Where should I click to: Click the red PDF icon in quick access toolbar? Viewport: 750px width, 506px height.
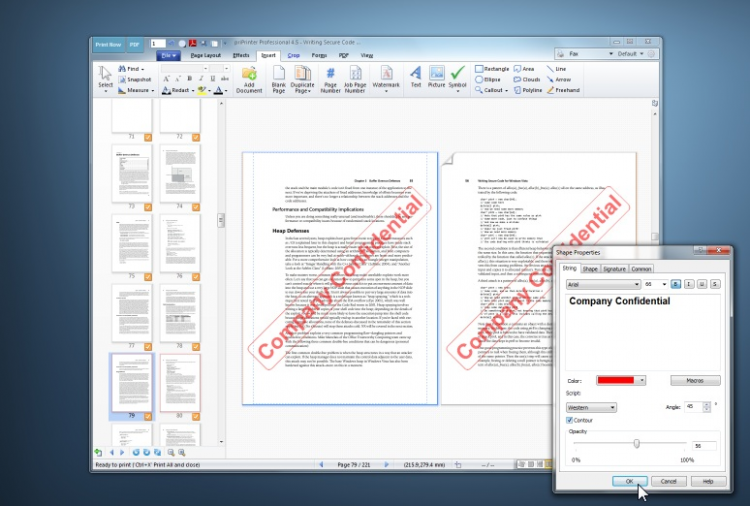pyautogui.click(x=192, y=44)
